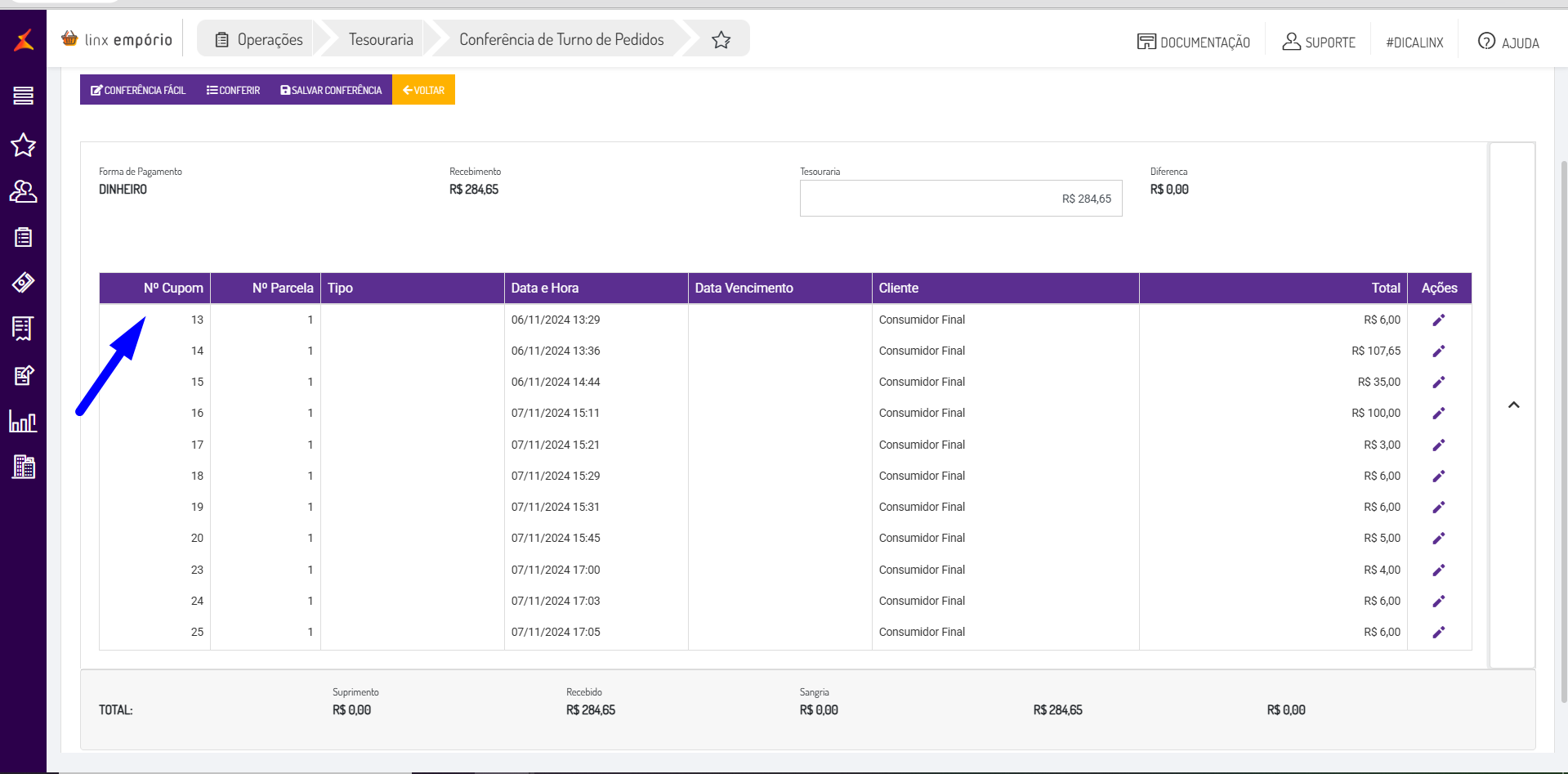1568x774 pixels.
Task: Open the sidebar hamburger menu
Action: pyautogui.click(x=23, y=96)
